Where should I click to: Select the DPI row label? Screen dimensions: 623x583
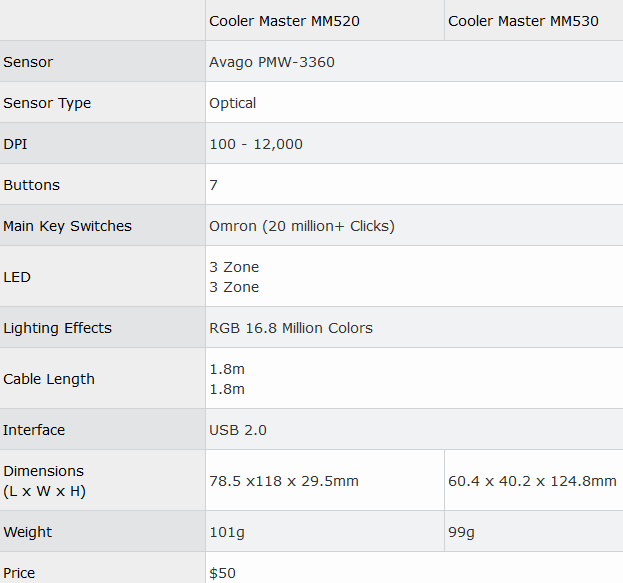[x=15, y=144]
